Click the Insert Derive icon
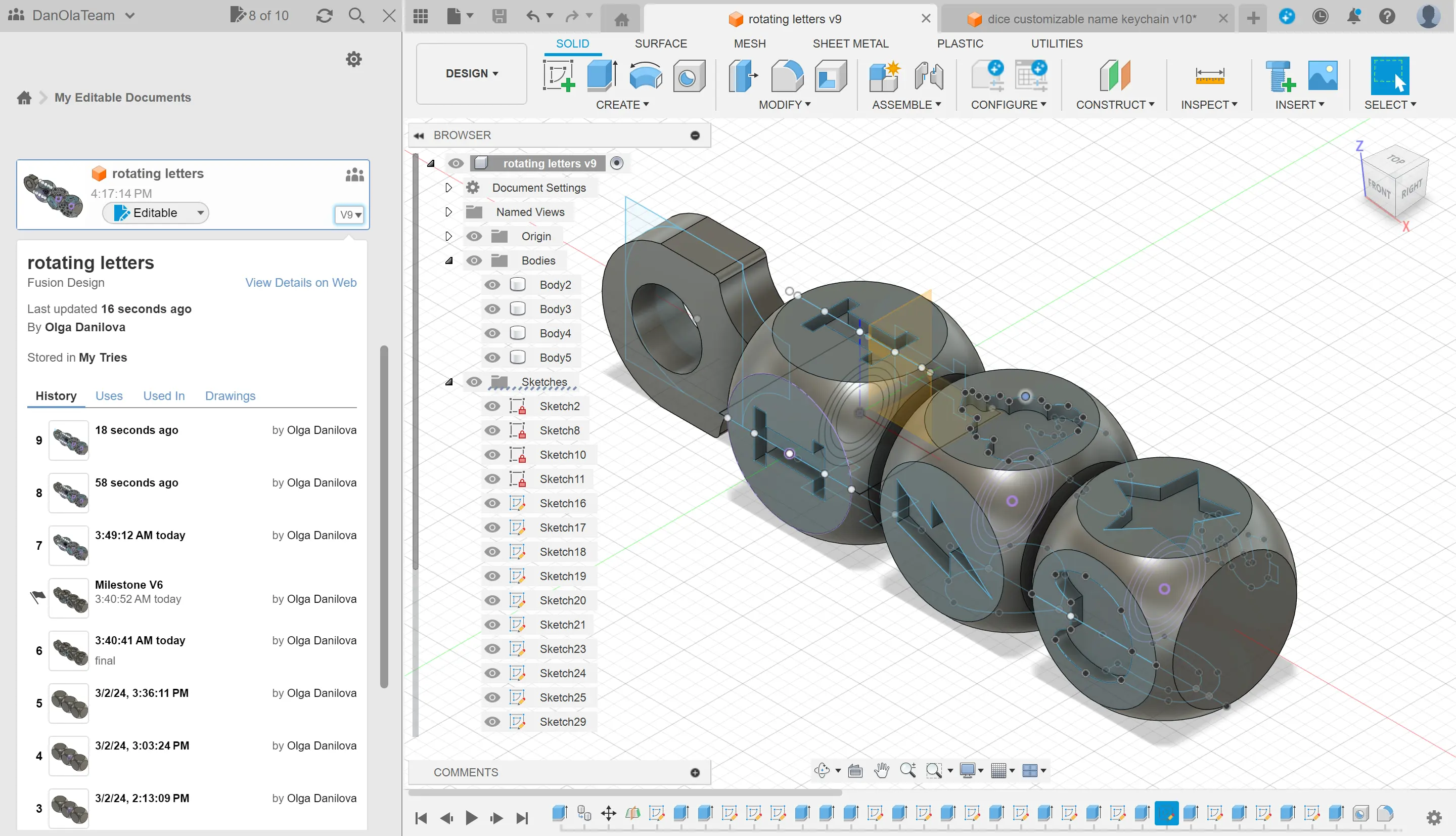The image size is (1456, 836). [x=1280, y=76]
